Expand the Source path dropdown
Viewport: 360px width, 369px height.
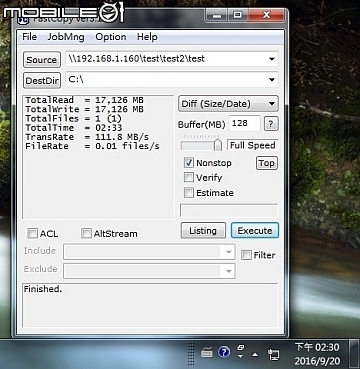tap(272, 59)
